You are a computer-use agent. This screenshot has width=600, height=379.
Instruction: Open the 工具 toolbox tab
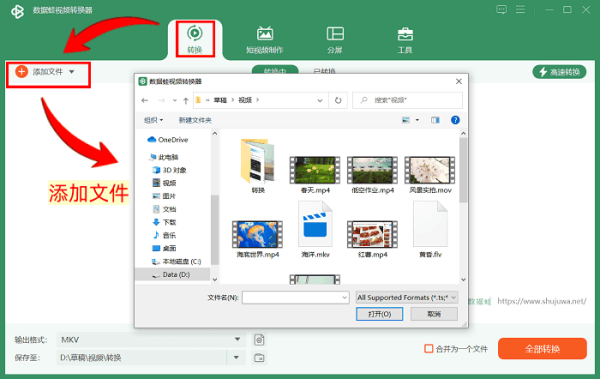click(x=405, y=40)
